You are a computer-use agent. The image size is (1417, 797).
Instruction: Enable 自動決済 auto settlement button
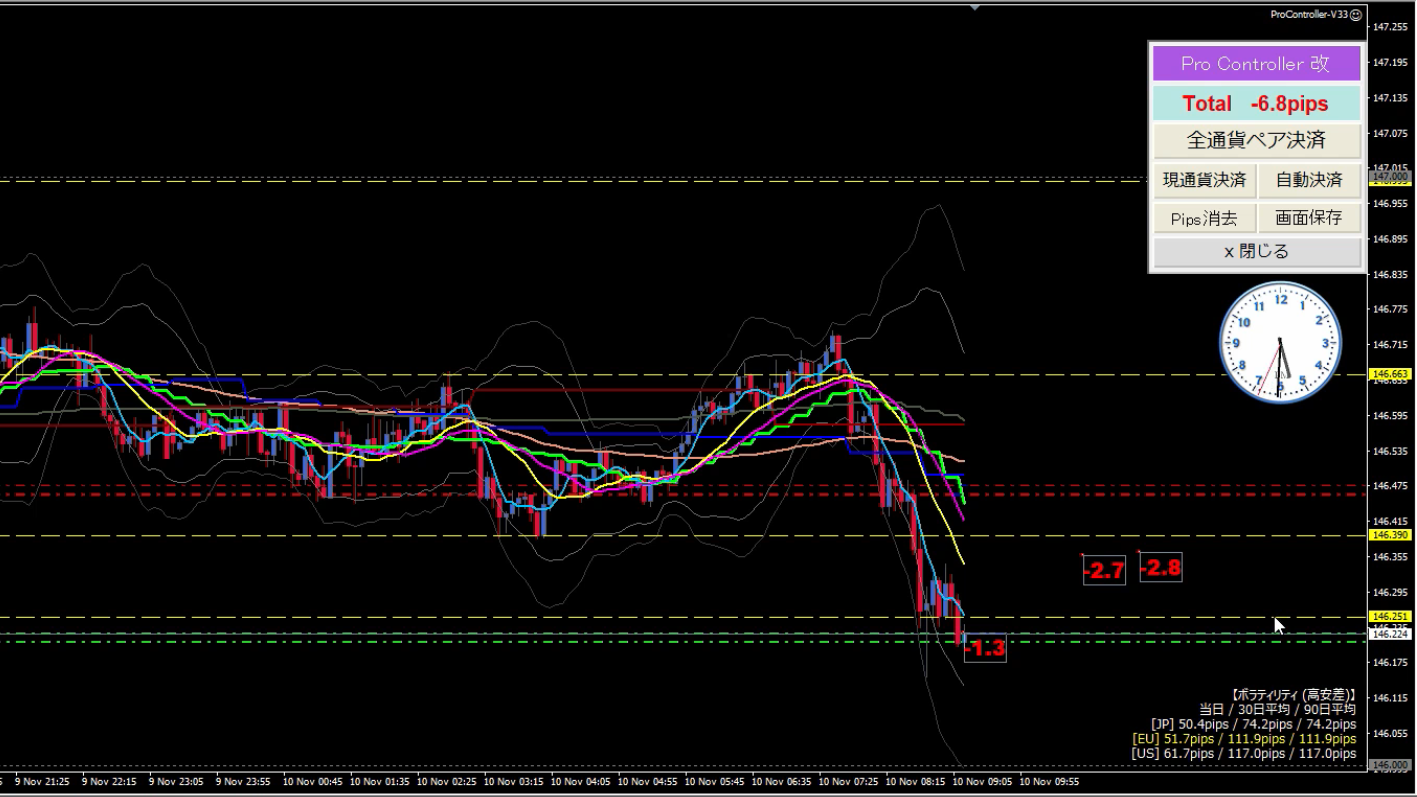tap(1309, 181)
